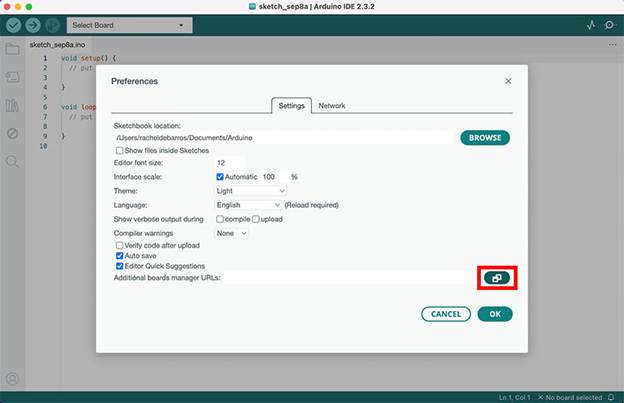
Task: Open the Boards Manager sidebar icon
Action: (x=13, y=77)
